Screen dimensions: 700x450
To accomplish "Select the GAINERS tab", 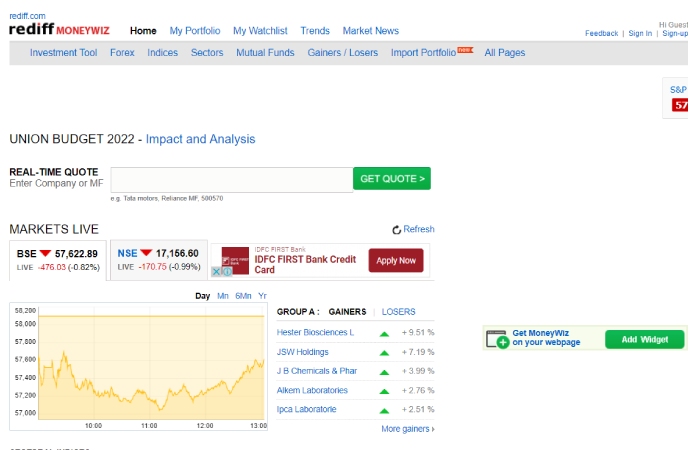I will click(x=347, y=312).
